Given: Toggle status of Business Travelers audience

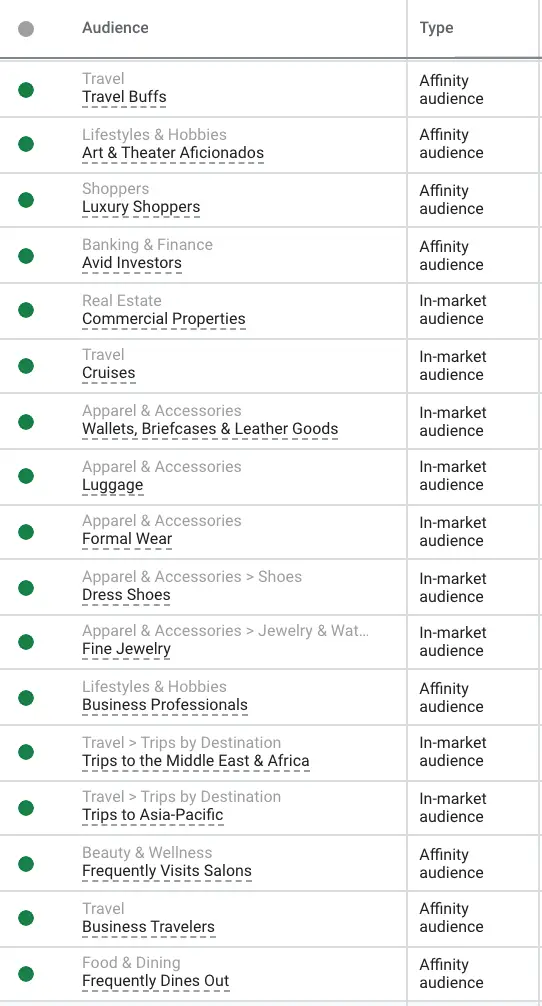Looking at the screenshot, I should pos(26,918).
